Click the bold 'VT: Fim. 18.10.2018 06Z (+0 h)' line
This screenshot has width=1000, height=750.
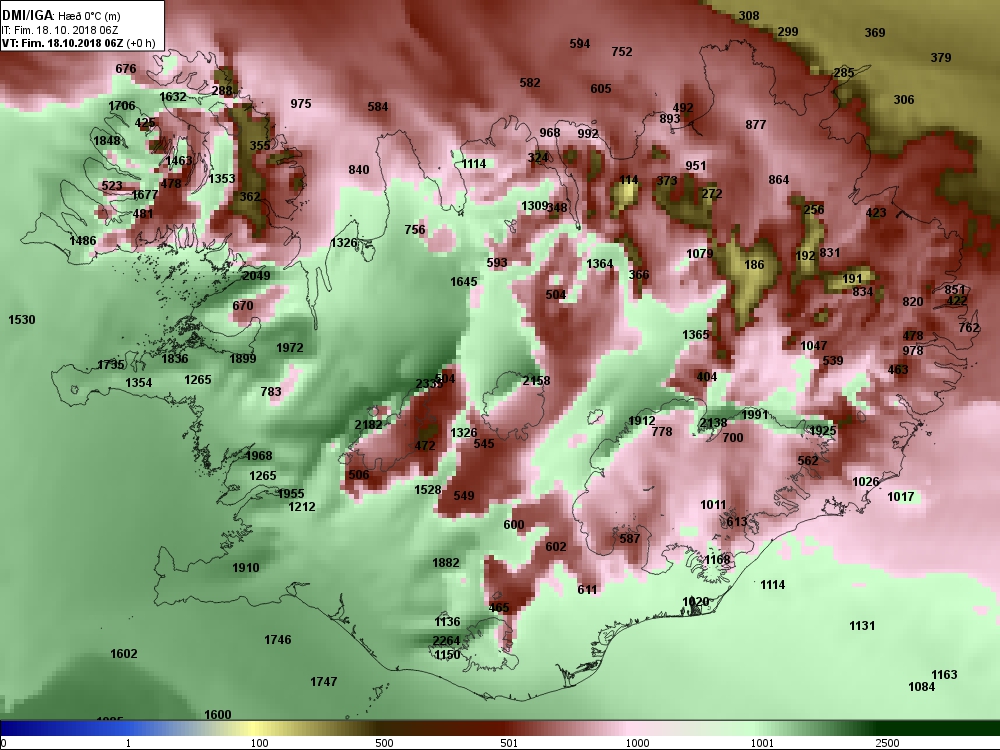[x=78, y=43]
